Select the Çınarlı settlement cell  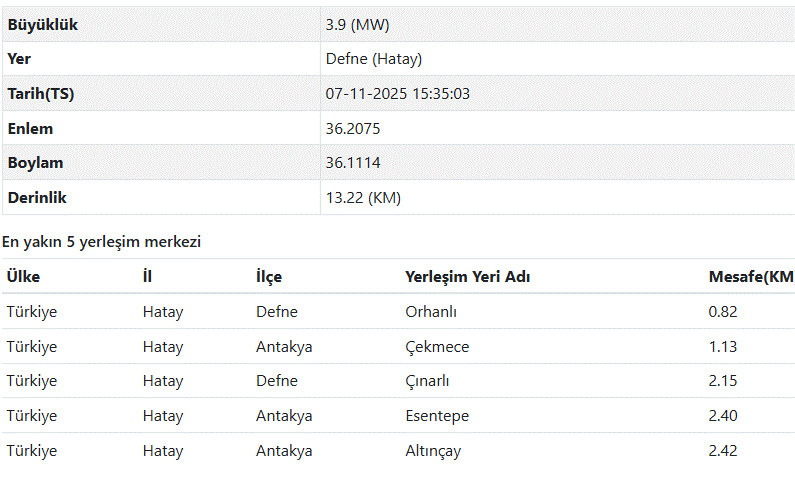tap(427, 381)
